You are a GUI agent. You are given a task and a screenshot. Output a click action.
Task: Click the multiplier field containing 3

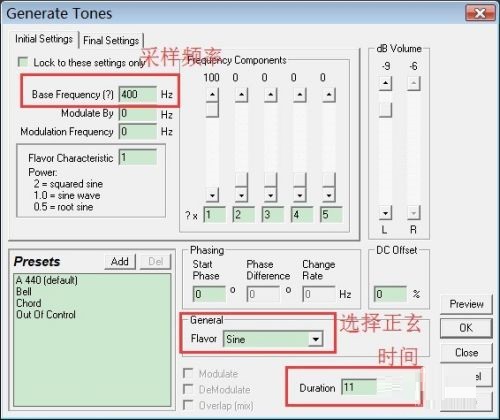pos(273,215)
